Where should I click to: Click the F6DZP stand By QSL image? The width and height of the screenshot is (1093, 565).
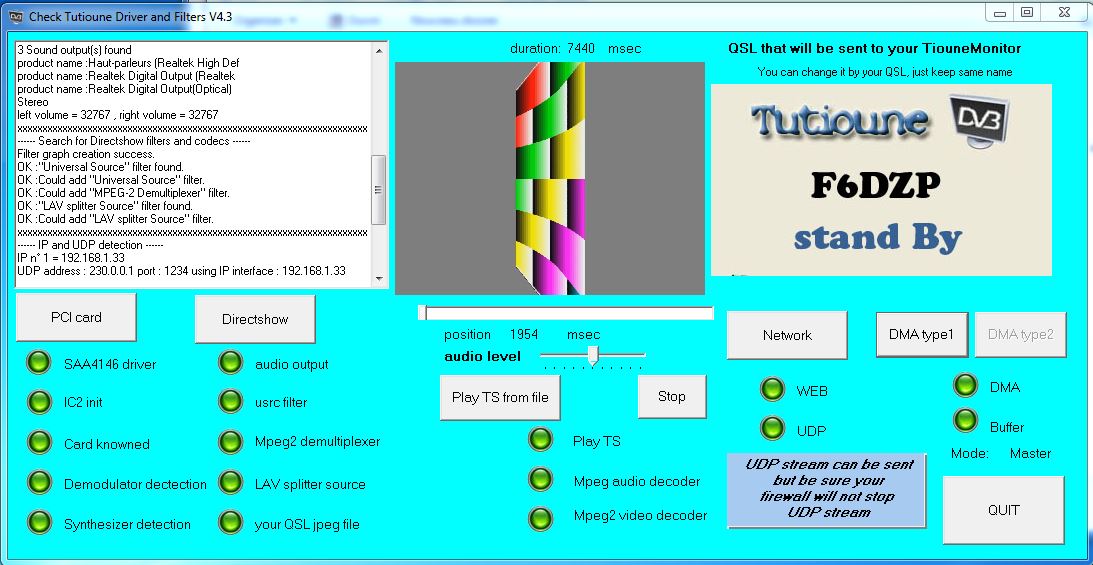(x=881, y=180)
